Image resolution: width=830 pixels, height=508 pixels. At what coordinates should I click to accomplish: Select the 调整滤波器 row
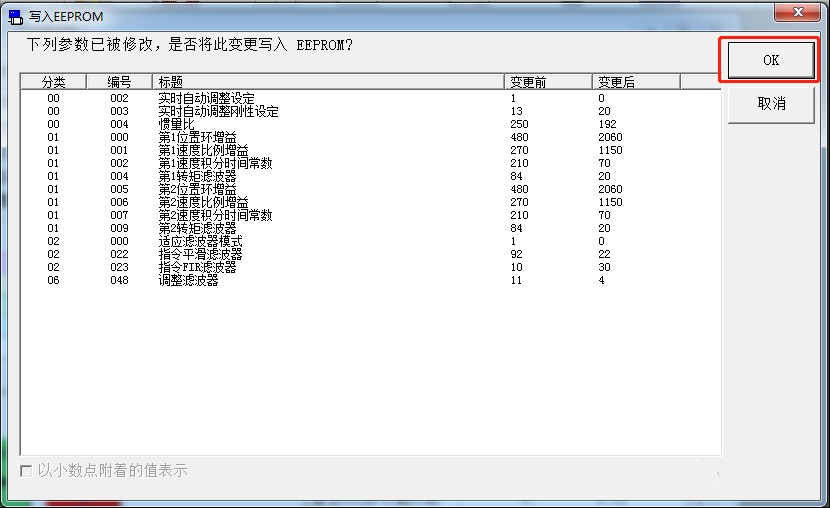371,280
